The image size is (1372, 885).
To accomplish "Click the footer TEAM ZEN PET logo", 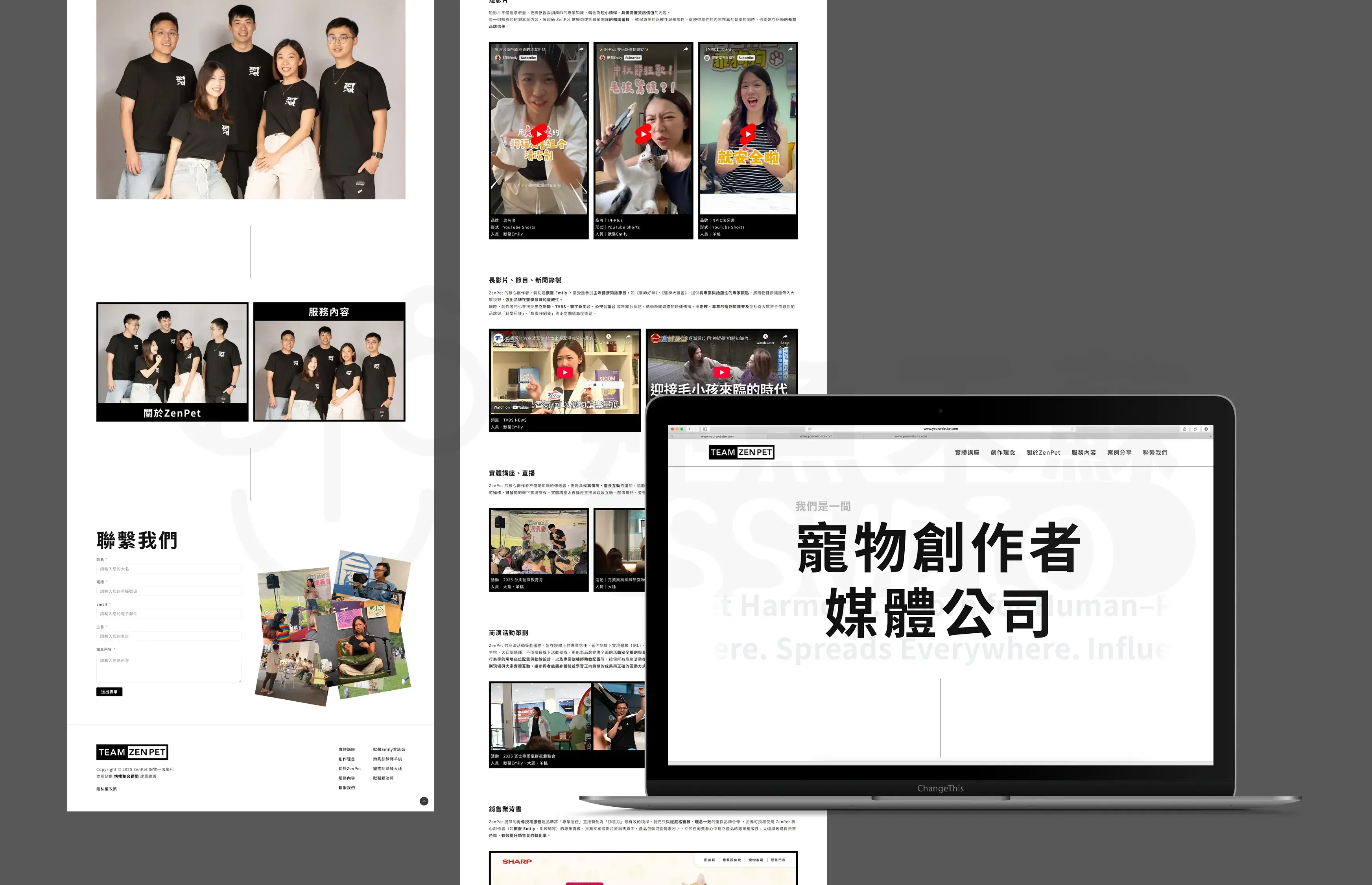I will pos(132,752).
